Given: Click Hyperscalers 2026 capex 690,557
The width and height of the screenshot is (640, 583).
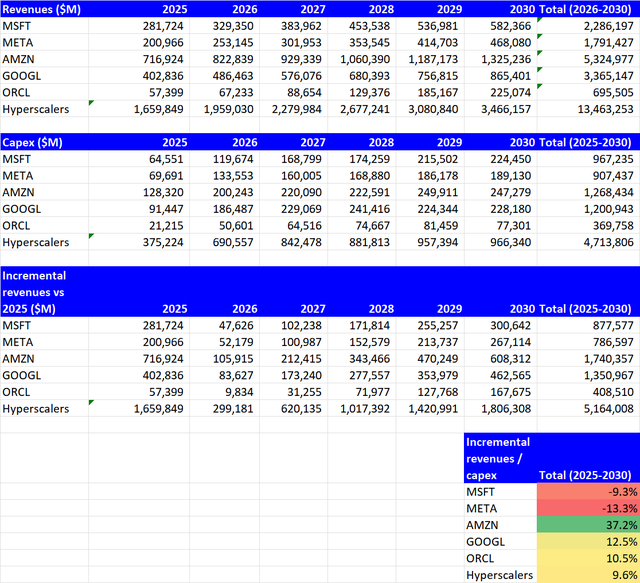Looking at the screenshot, I should pos(224,243).
